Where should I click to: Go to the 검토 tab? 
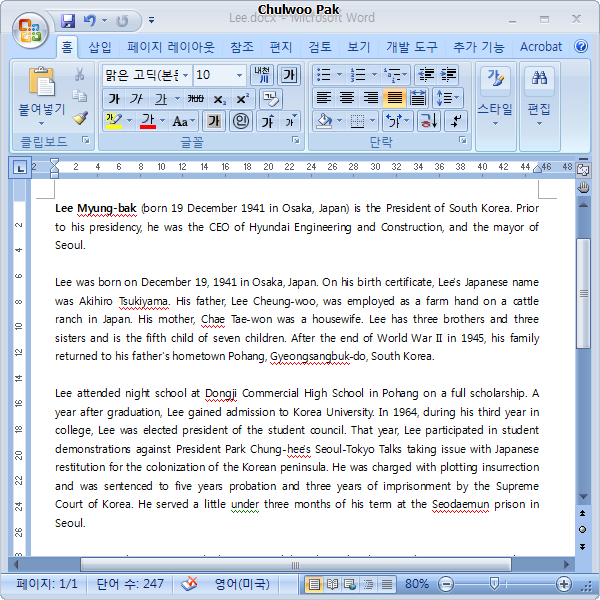point(320,47)
